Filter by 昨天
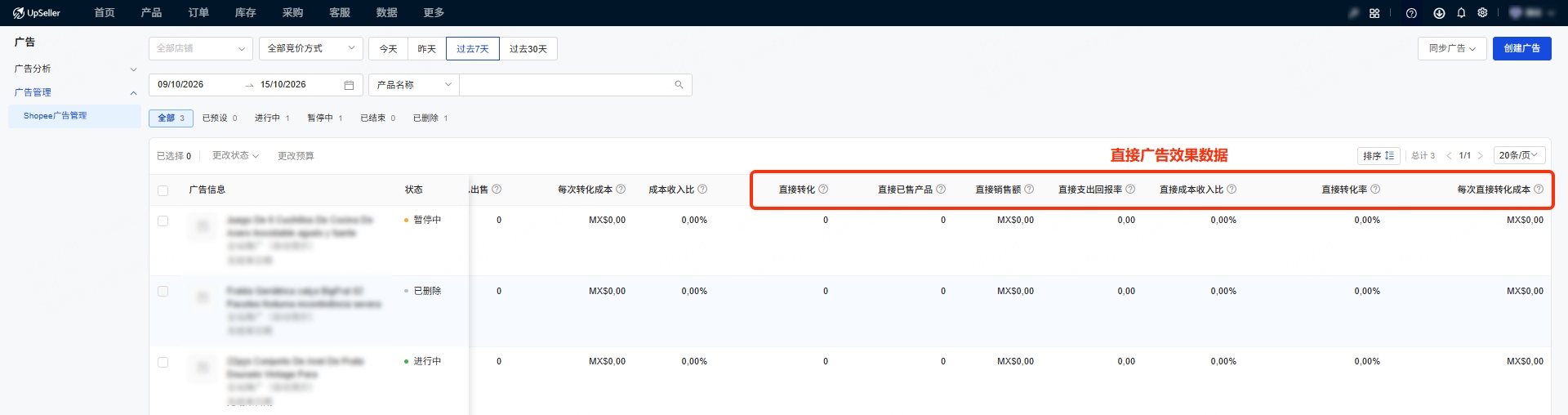 pyautogui.click(x=427, y=49)
